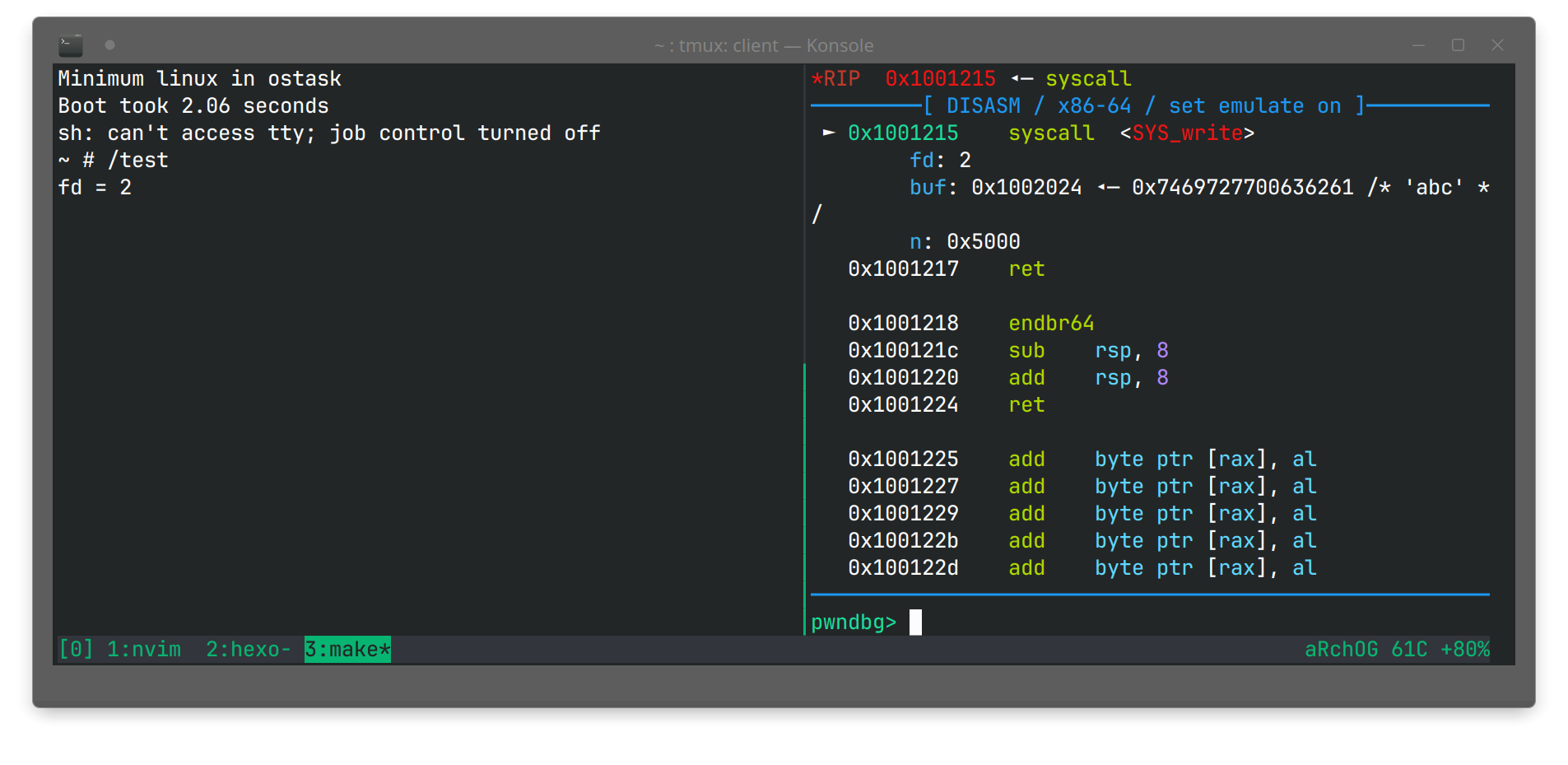
Task: Click the aRchOG hostname label in status bar
Action: tap(1341, 649)
